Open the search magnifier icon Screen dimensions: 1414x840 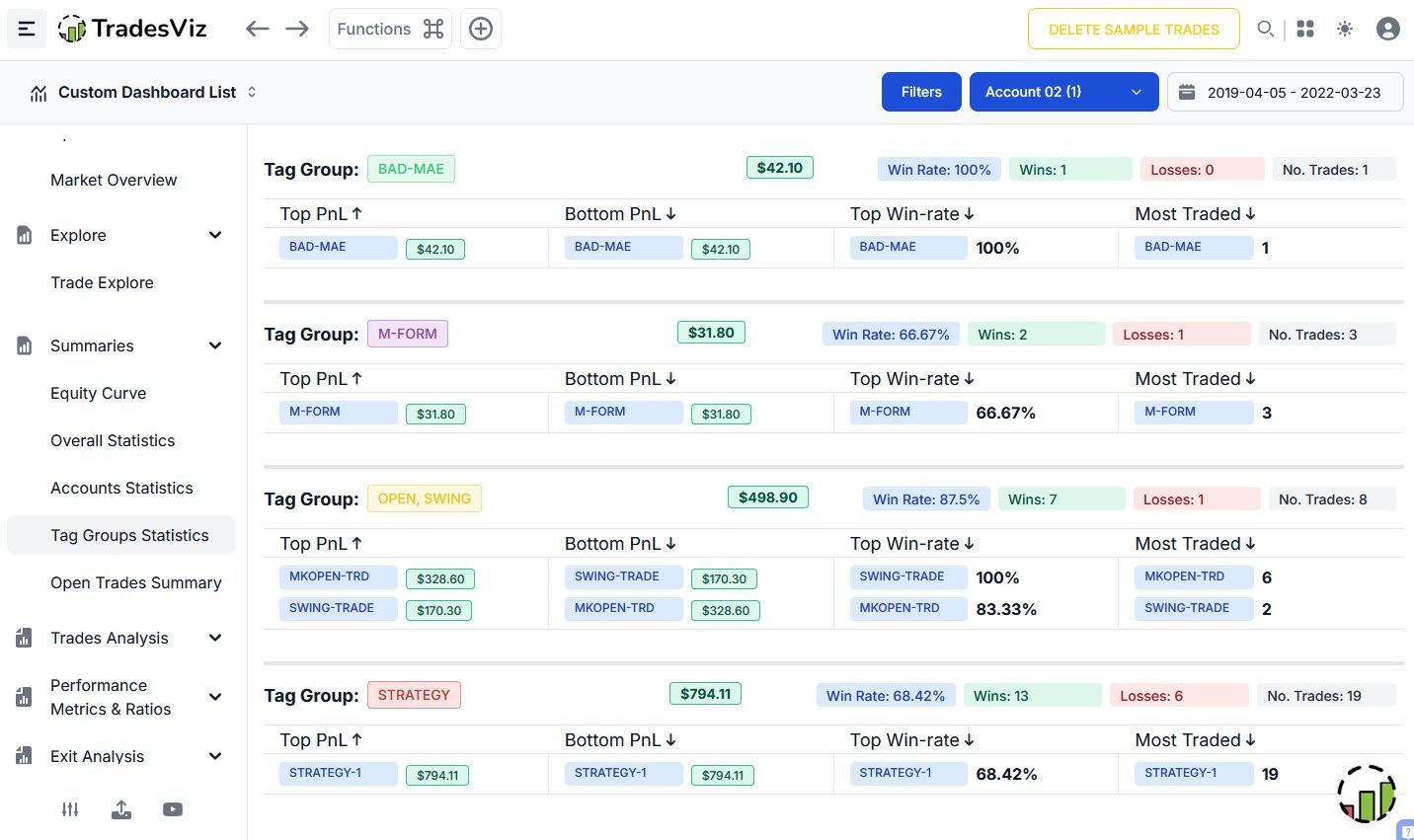tap(1265, 29)
